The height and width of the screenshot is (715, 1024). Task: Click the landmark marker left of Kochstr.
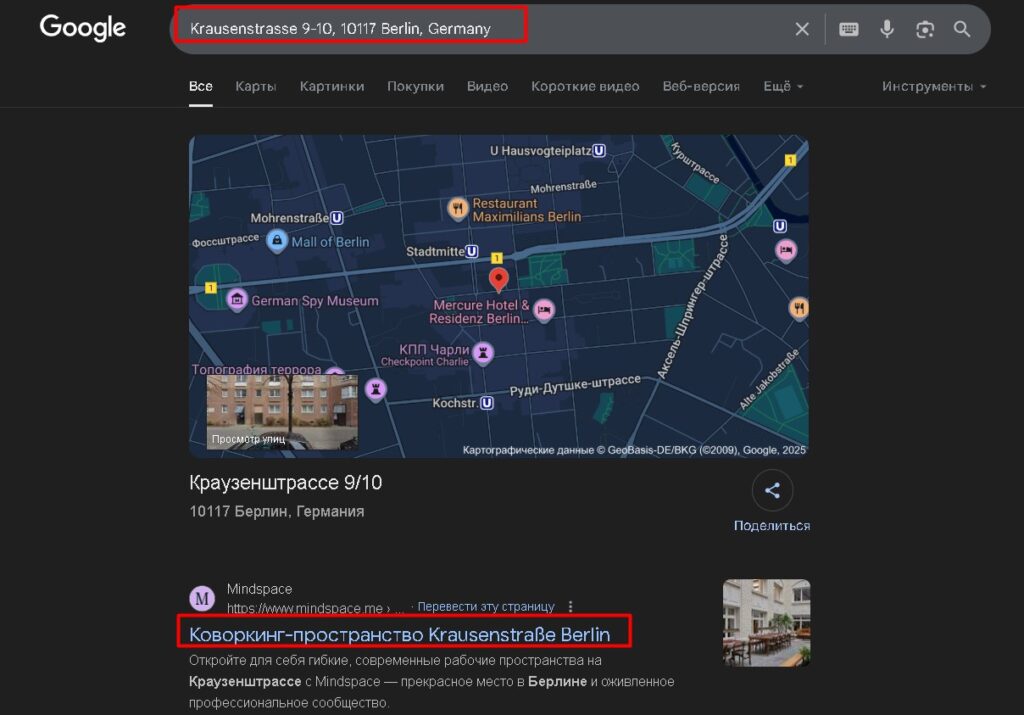pos(376,390)
